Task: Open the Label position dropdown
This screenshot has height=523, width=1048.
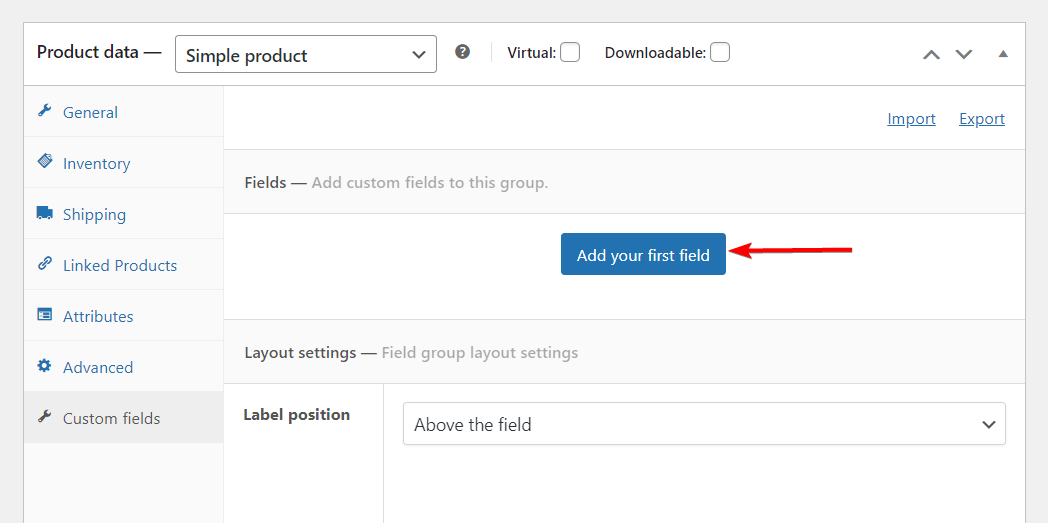Action: click(x=704, y=423)
